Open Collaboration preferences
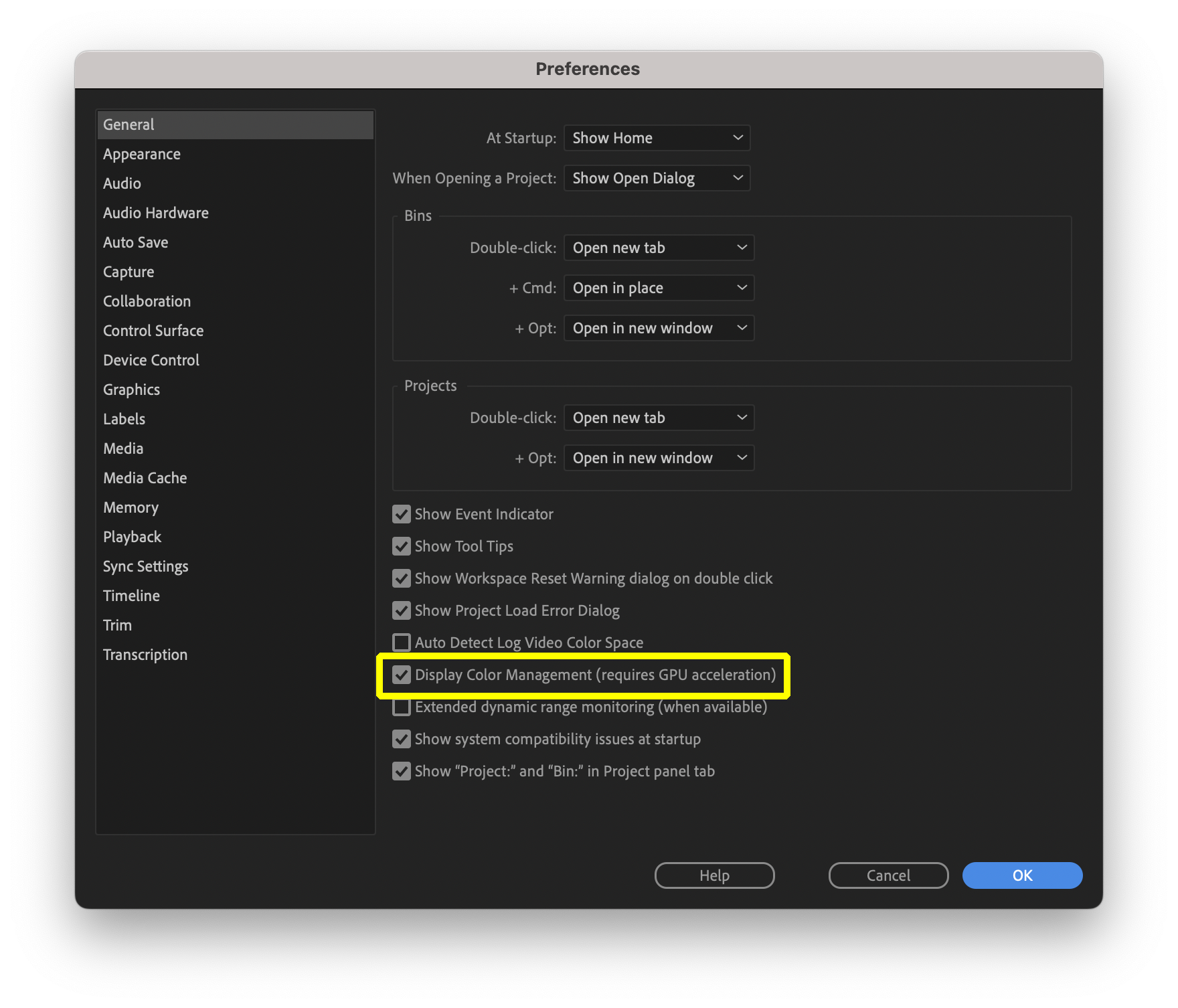Screen dimensions: 1178x1008 pyautogui.click(x=235, y=301)
